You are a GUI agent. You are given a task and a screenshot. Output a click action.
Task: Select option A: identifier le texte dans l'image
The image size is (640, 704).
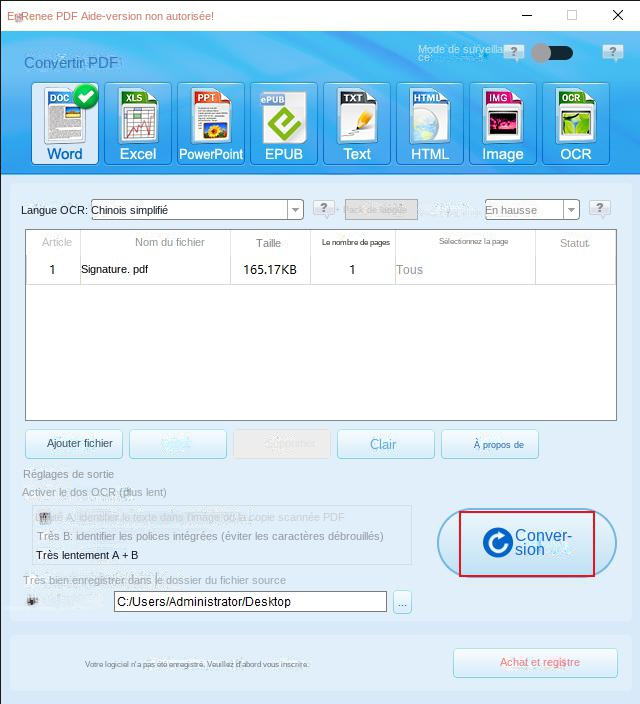pos(190,517)
